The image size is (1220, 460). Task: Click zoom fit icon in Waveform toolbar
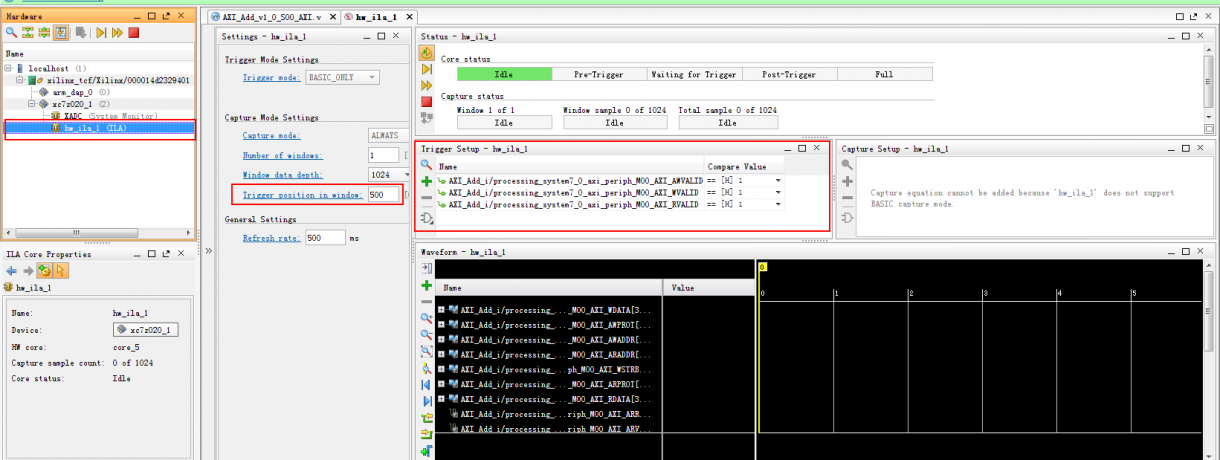tap(426, 352)
